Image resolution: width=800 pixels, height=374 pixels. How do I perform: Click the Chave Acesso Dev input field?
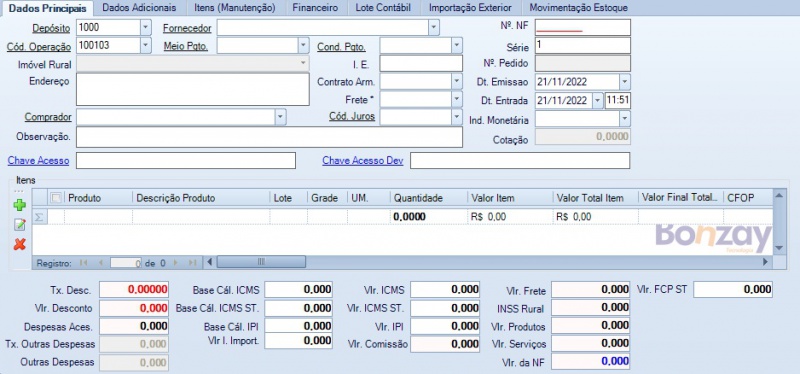point(520,160)
